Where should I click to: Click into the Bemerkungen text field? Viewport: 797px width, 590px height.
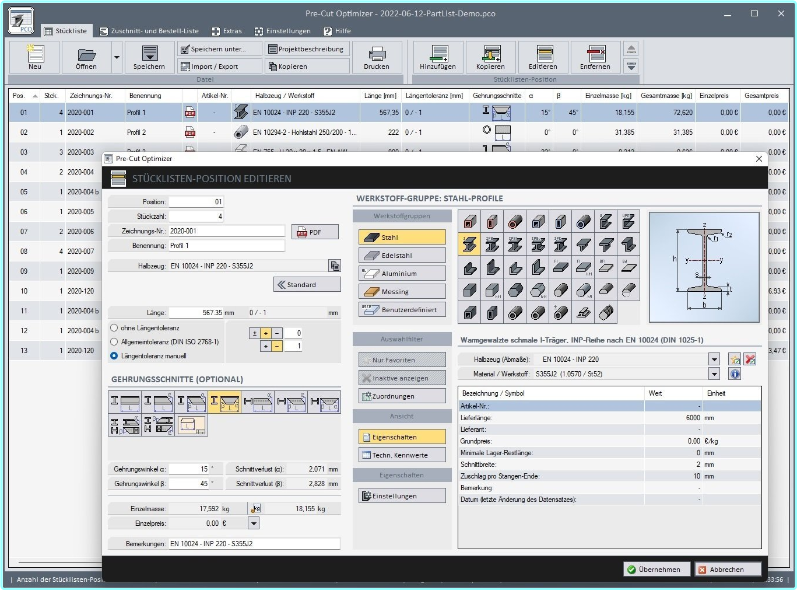click(254, 544)
